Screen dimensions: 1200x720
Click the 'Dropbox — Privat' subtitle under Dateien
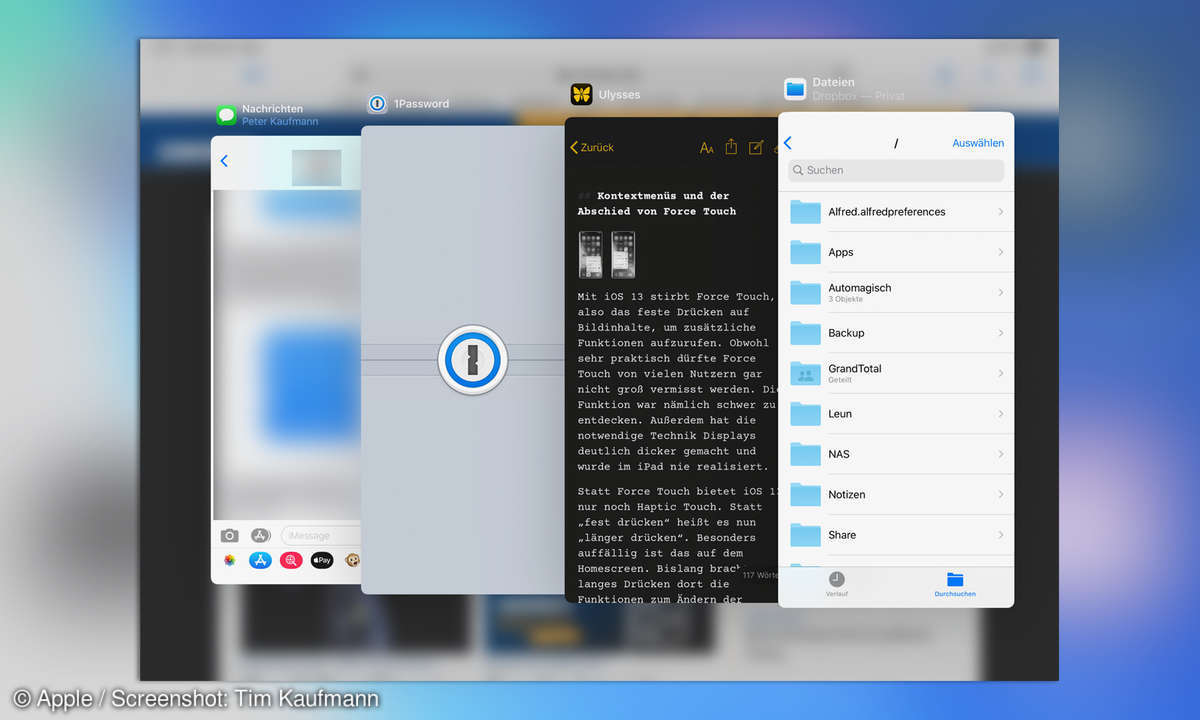(x=858, y=96)
